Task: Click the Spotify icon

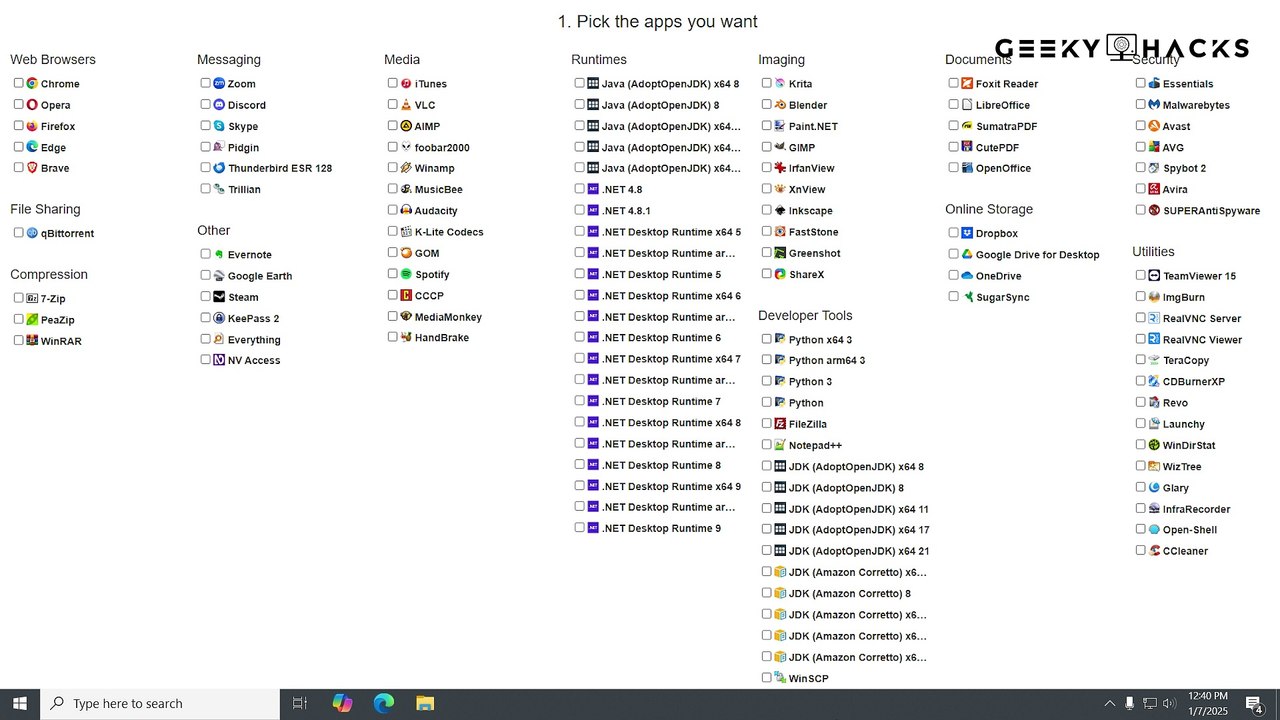Action: (x=406, y=274)
